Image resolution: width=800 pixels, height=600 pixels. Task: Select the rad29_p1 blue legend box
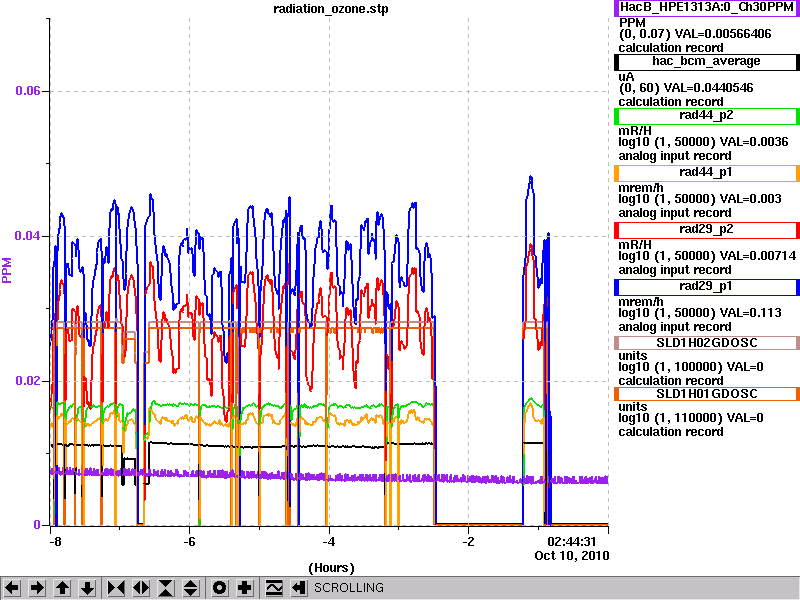pos(707,287)
